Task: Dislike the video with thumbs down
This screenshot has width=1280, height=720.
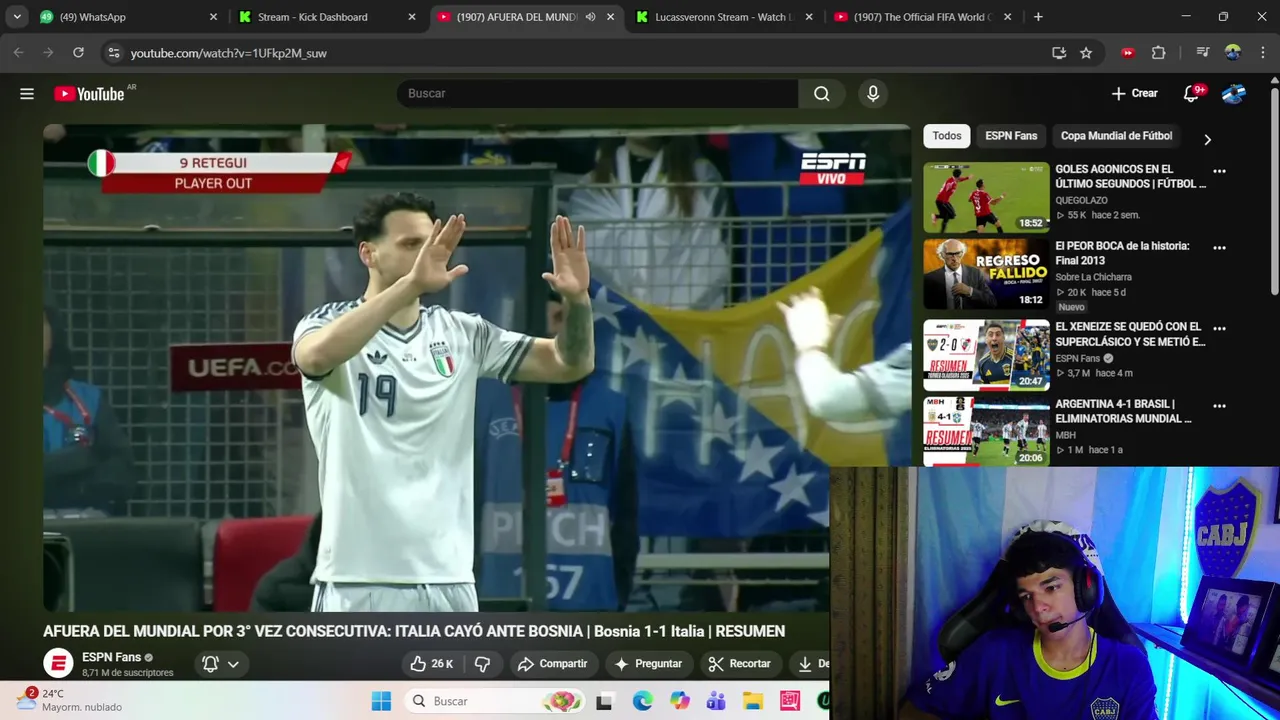Action: (x=482, y=664)
